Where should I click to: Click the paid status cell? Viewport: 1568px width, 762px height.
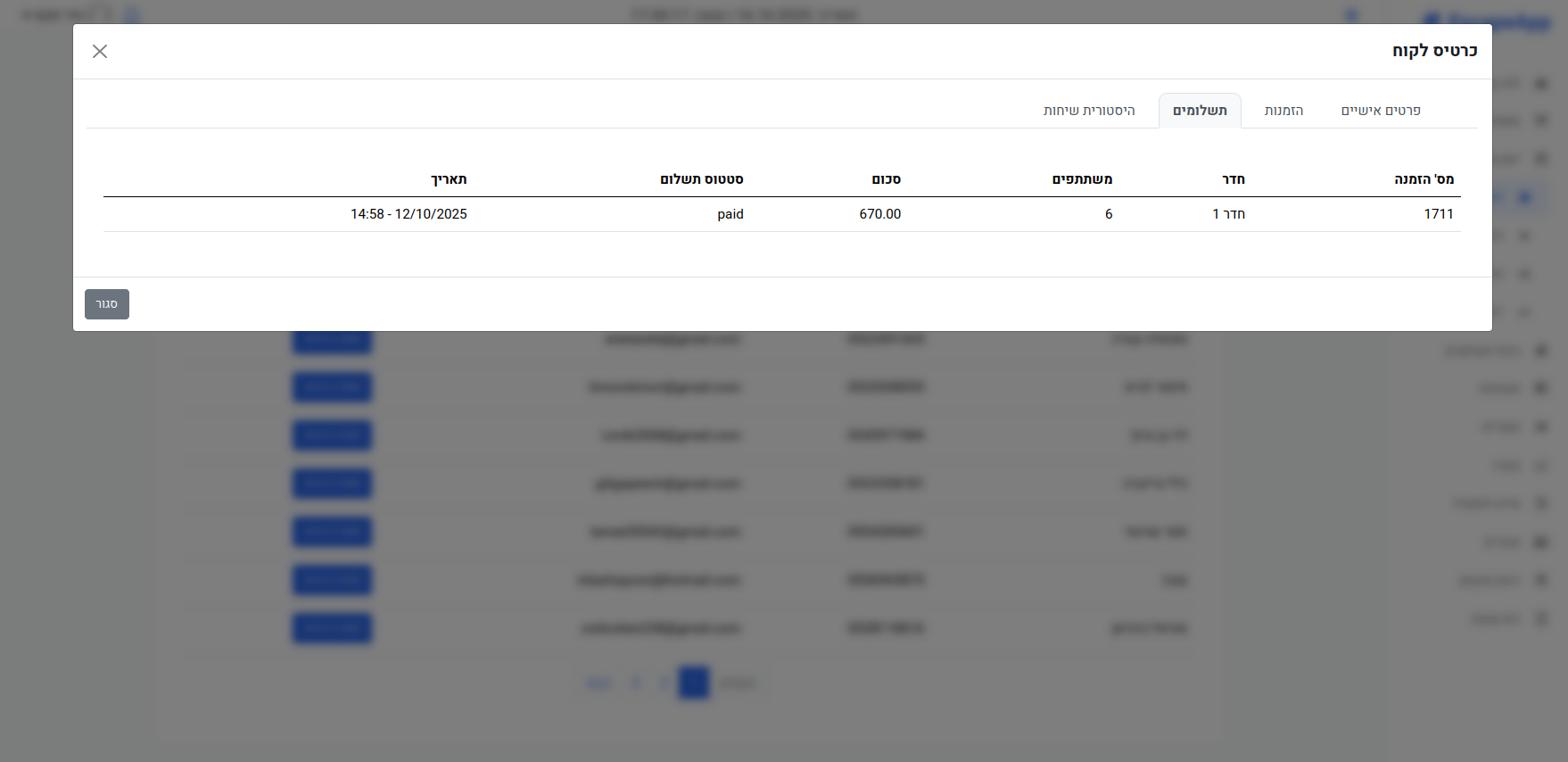(730, 214)
